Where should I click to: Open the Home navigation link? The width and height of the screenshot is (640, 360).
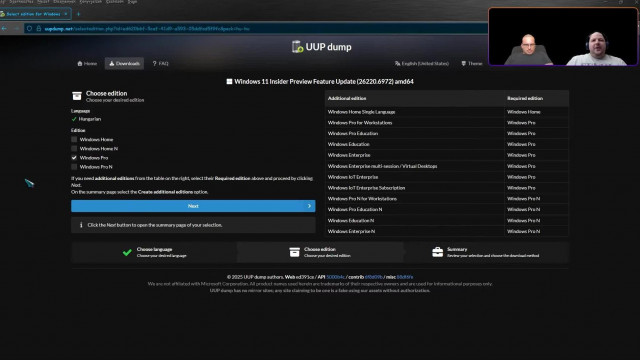point(87,63)
